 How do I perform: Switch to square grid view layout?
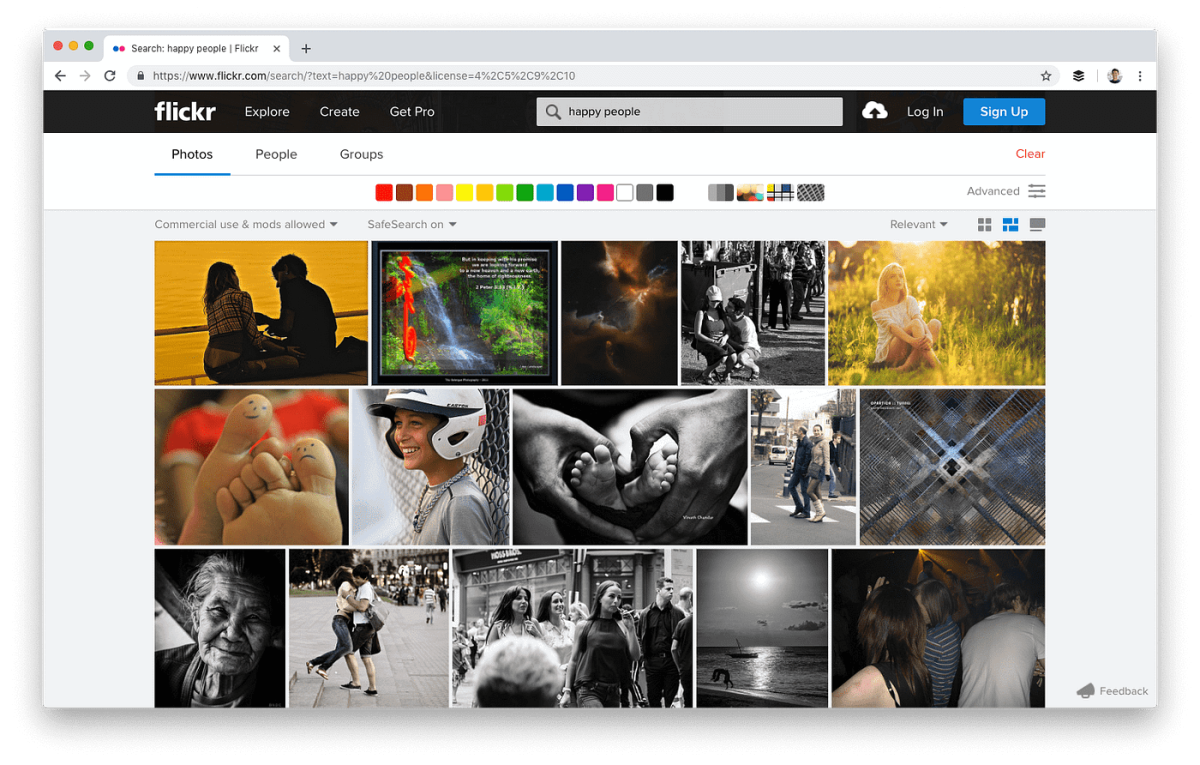pos(985,225)
